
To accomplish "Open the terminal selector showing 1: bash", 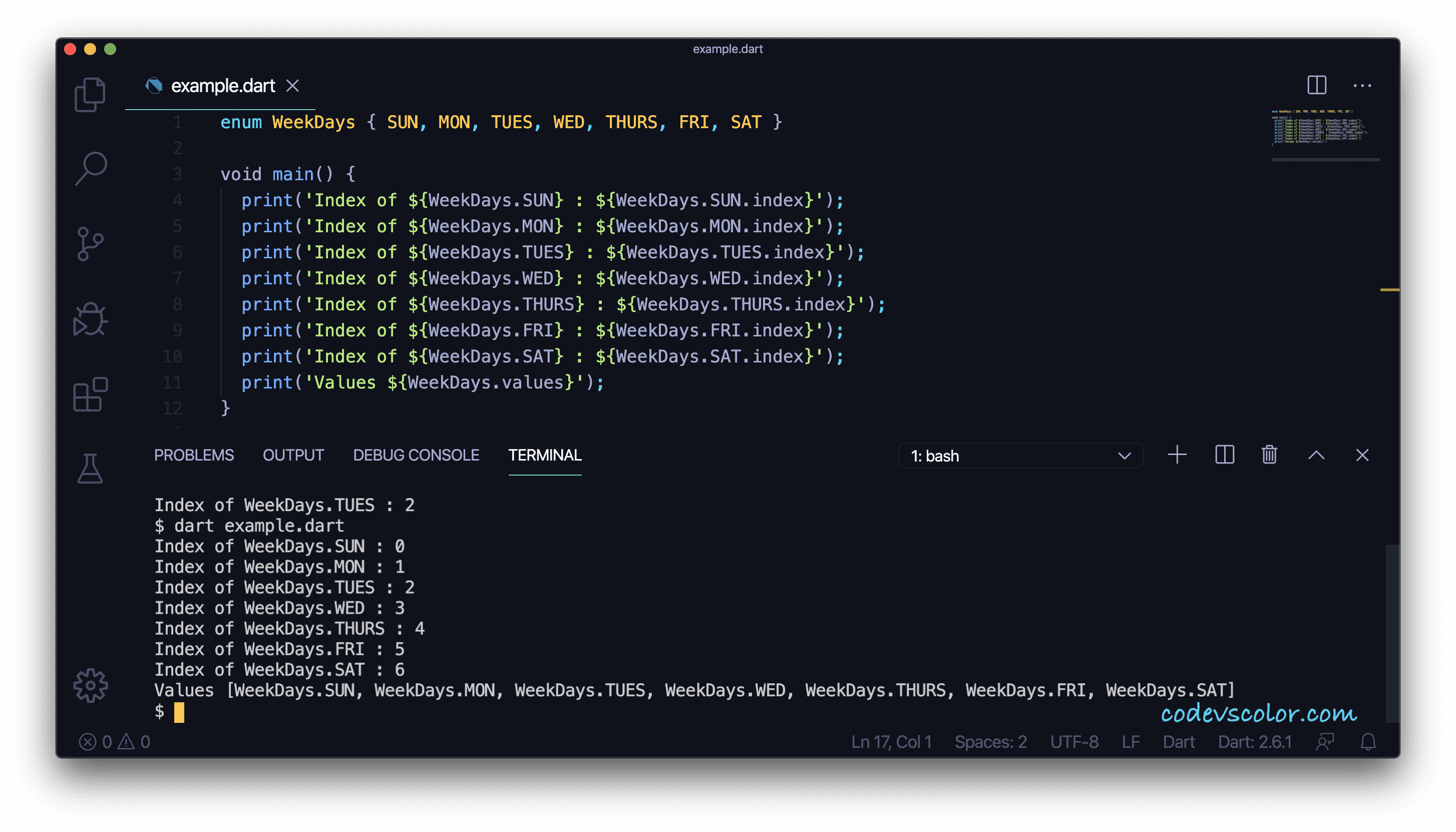I will pyautogui.click(x=1020, y=456).
